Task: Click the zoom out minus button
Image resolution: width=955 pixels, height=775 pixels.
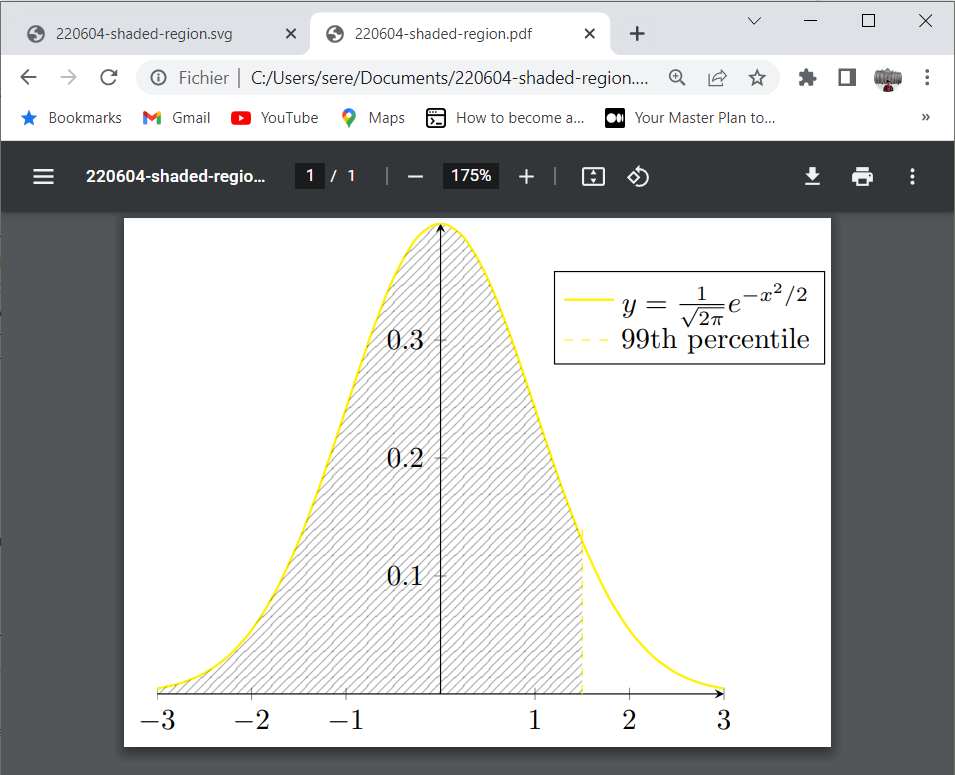Action: coord(416,177)
